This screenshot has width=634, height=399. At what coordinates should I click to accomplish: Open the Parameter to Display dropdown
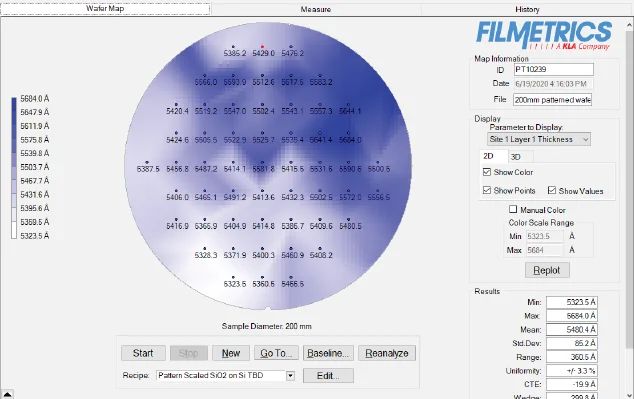539,139
